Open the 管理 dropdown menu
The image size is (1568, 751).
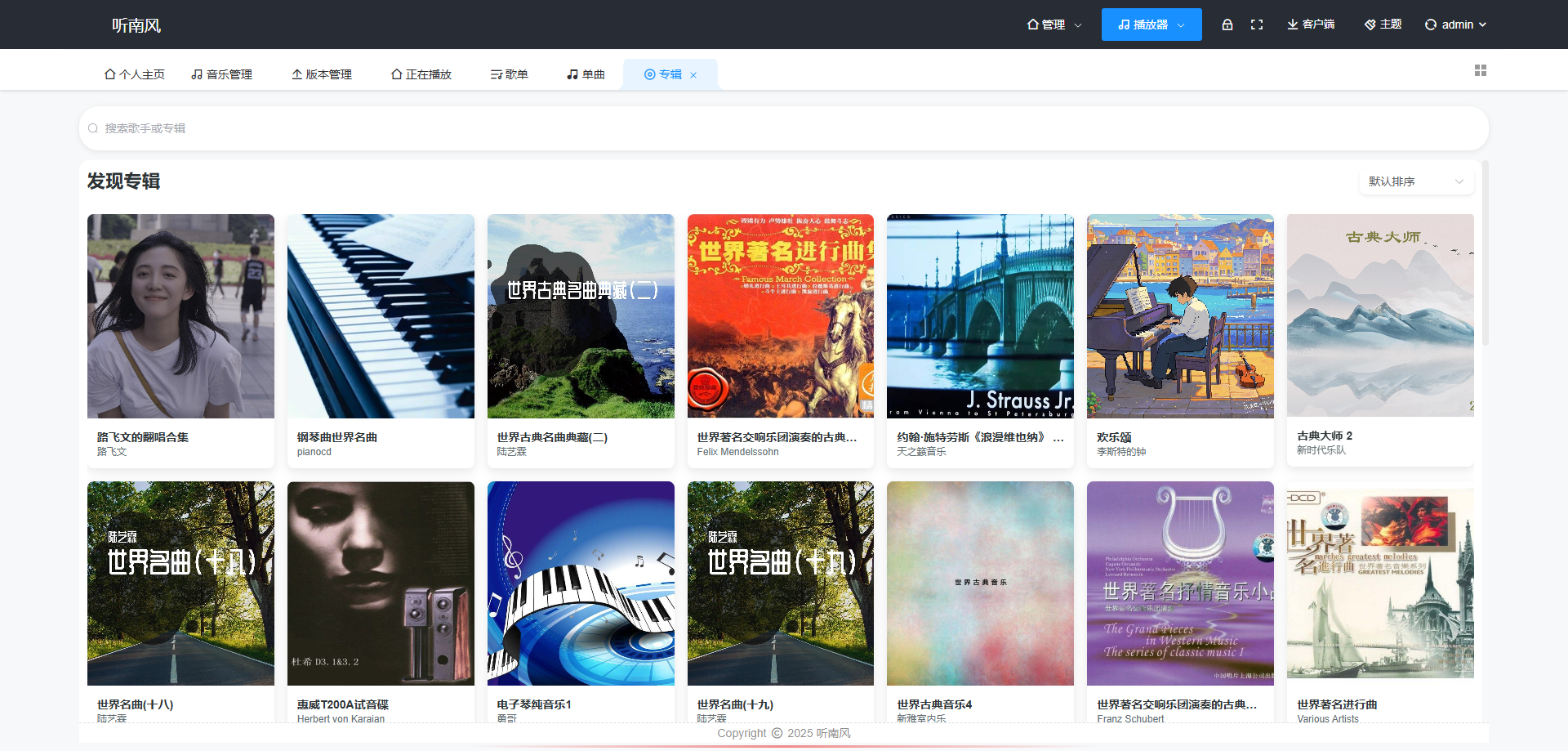(1054, 25)
